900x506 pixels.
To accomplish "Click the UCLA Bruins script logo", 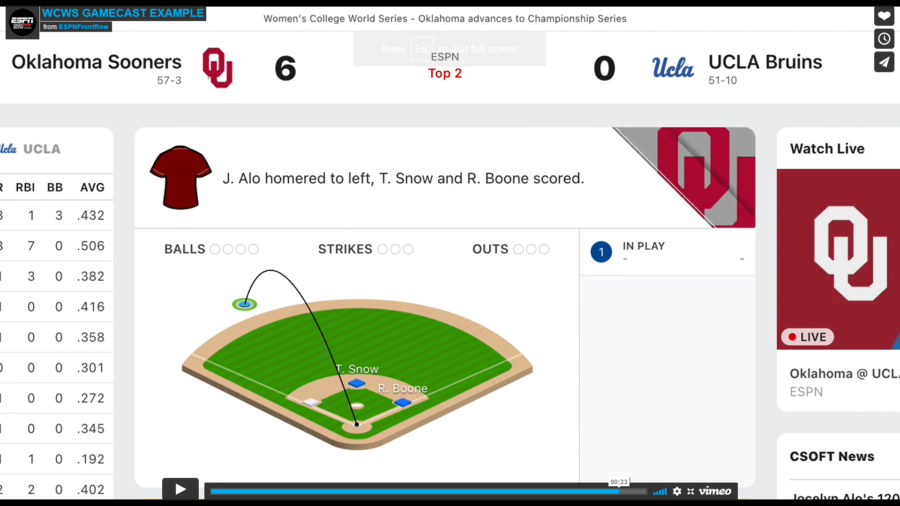I will click(x=673, y=68).
